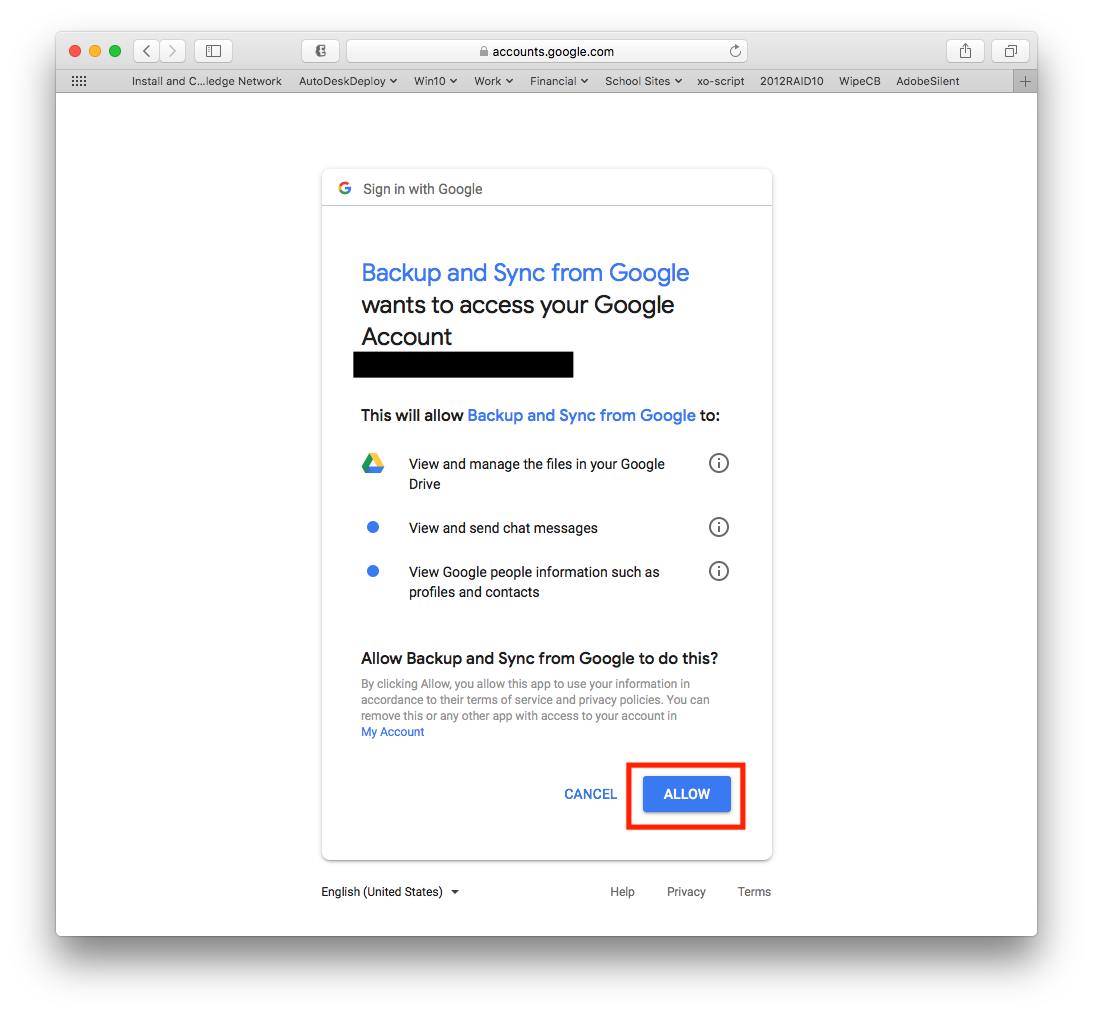Expand the AutoDeskDeploy bookmarks folder

tap(348, 81)
